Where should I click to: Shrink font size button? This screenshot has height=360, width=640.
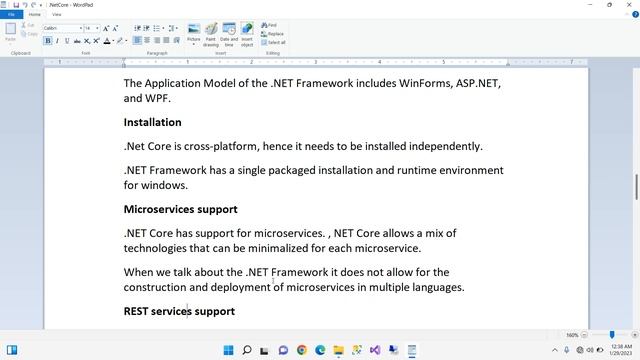click(115, 28)
